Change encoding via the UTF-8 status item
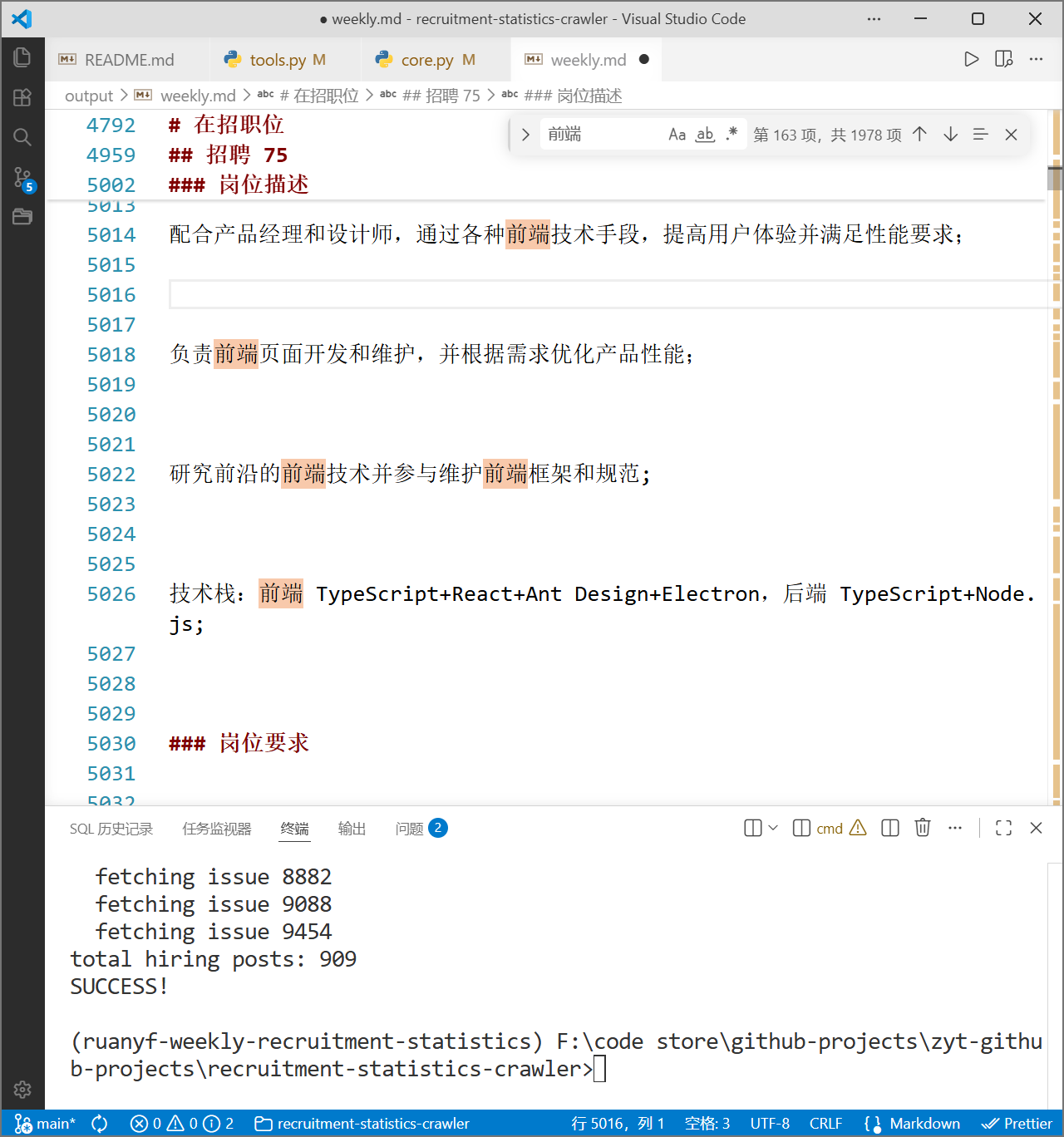The width and height of the screenshot is (1064, 1137). click(770, 1123)
